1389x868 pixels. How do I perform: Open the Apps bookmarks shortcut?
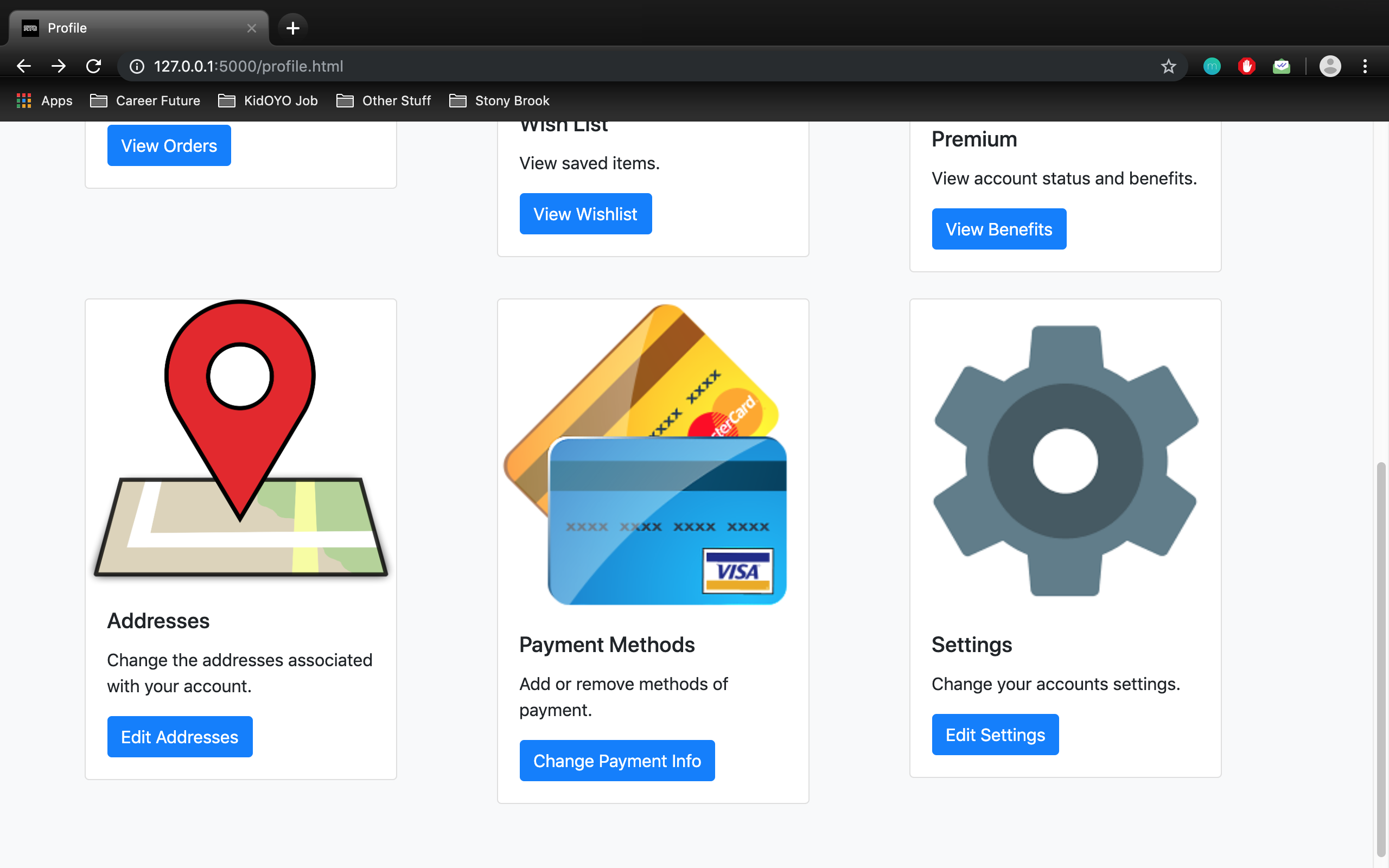(x=45, y=101)
